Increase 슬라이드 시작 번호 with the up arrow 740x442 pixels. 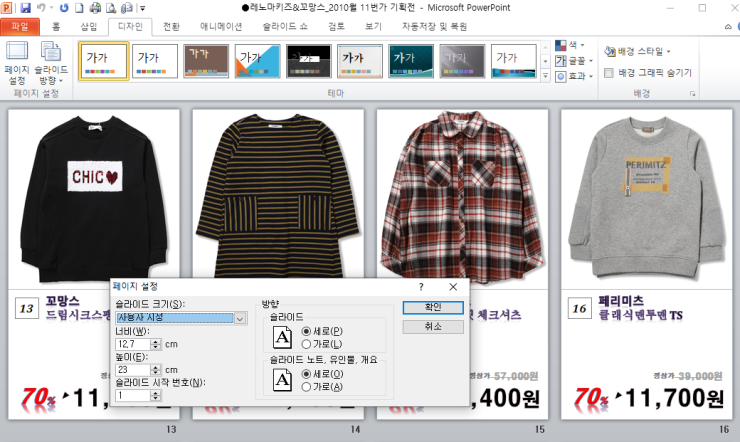pos(156,392)
